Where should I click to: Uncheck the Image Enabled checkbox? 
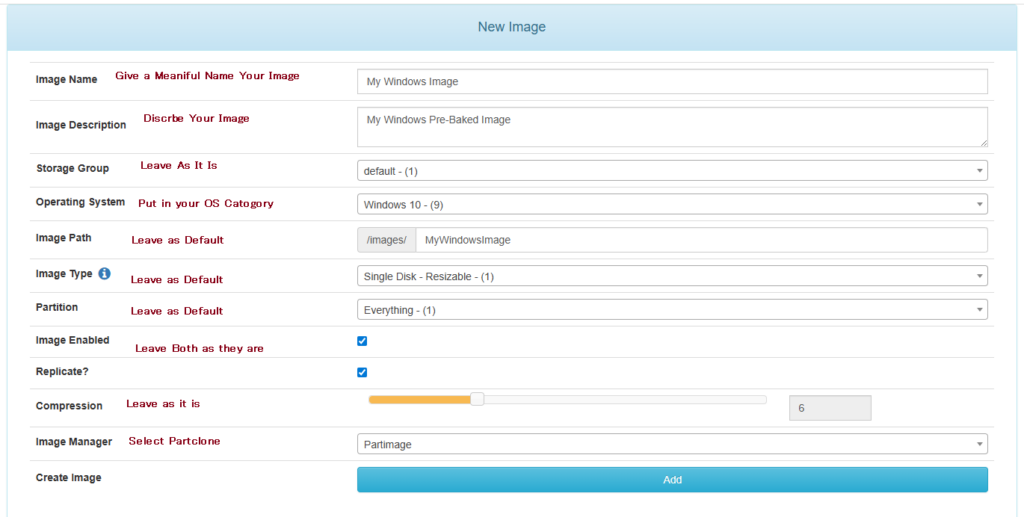362,341
